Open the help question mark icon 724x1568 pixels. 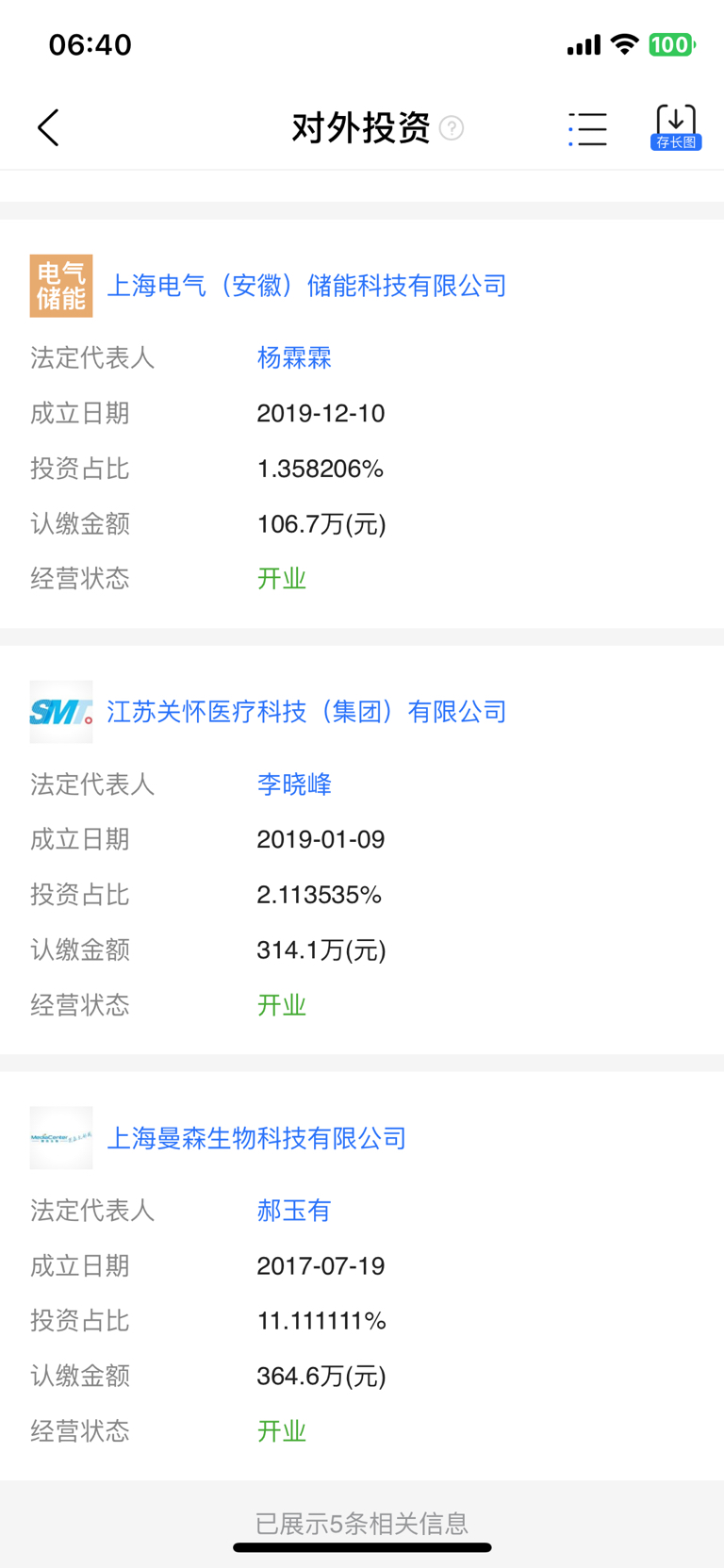point(452,128)
